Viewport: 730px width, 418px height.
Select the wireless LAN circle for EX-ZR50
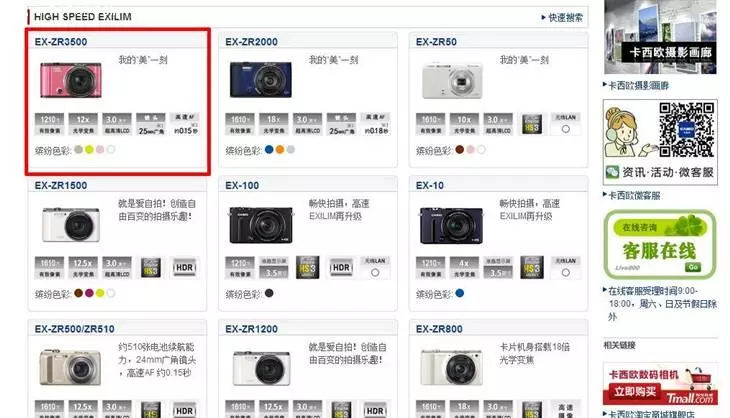(565, 129)
